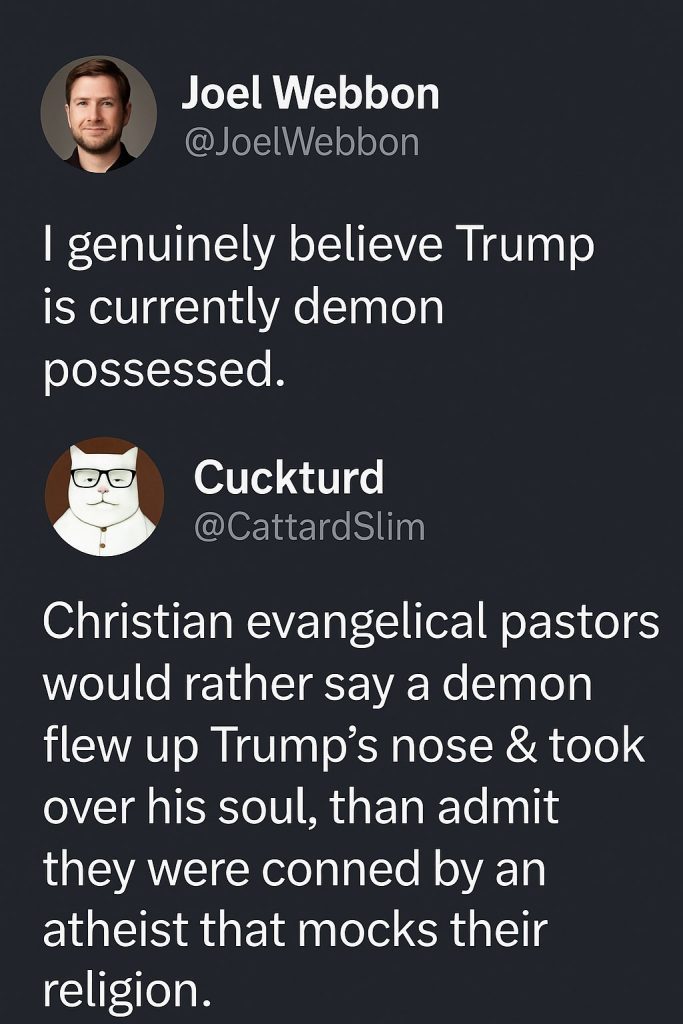Click the "Joel Webbon" display name
The width and height of the screenshot is (683, 1024).
pyautogui.click(x=310, y=94)
